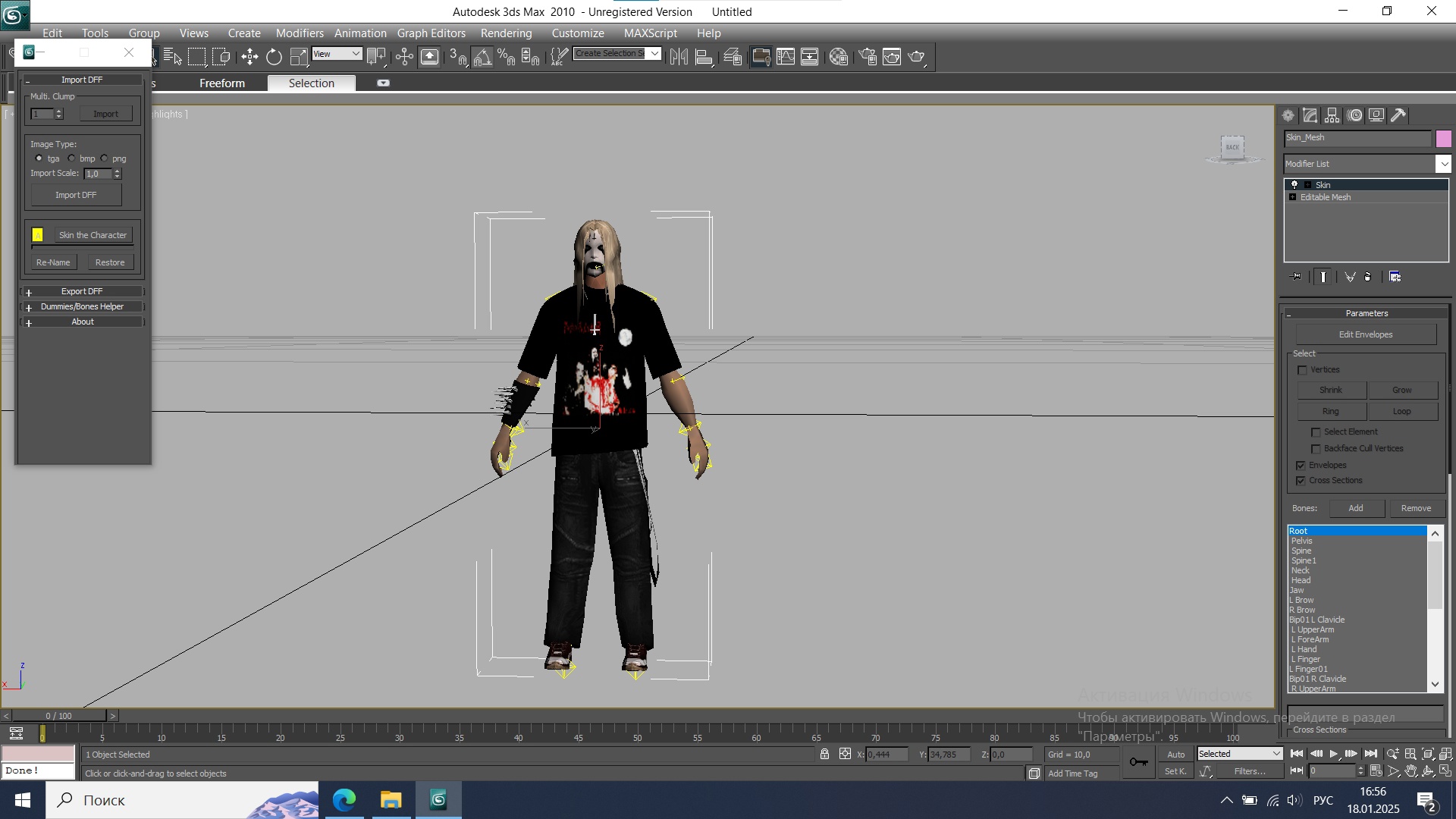Open the Modifier List dropdown
Image resolution: width=1456 pixels, height=819 pixels.
pos(1443,164)
